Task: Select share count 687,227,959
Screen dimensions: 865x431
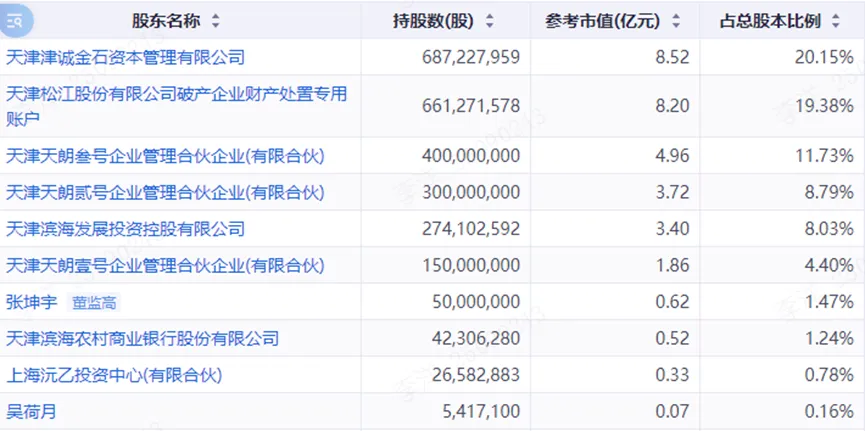Action: tap(471, 57)
